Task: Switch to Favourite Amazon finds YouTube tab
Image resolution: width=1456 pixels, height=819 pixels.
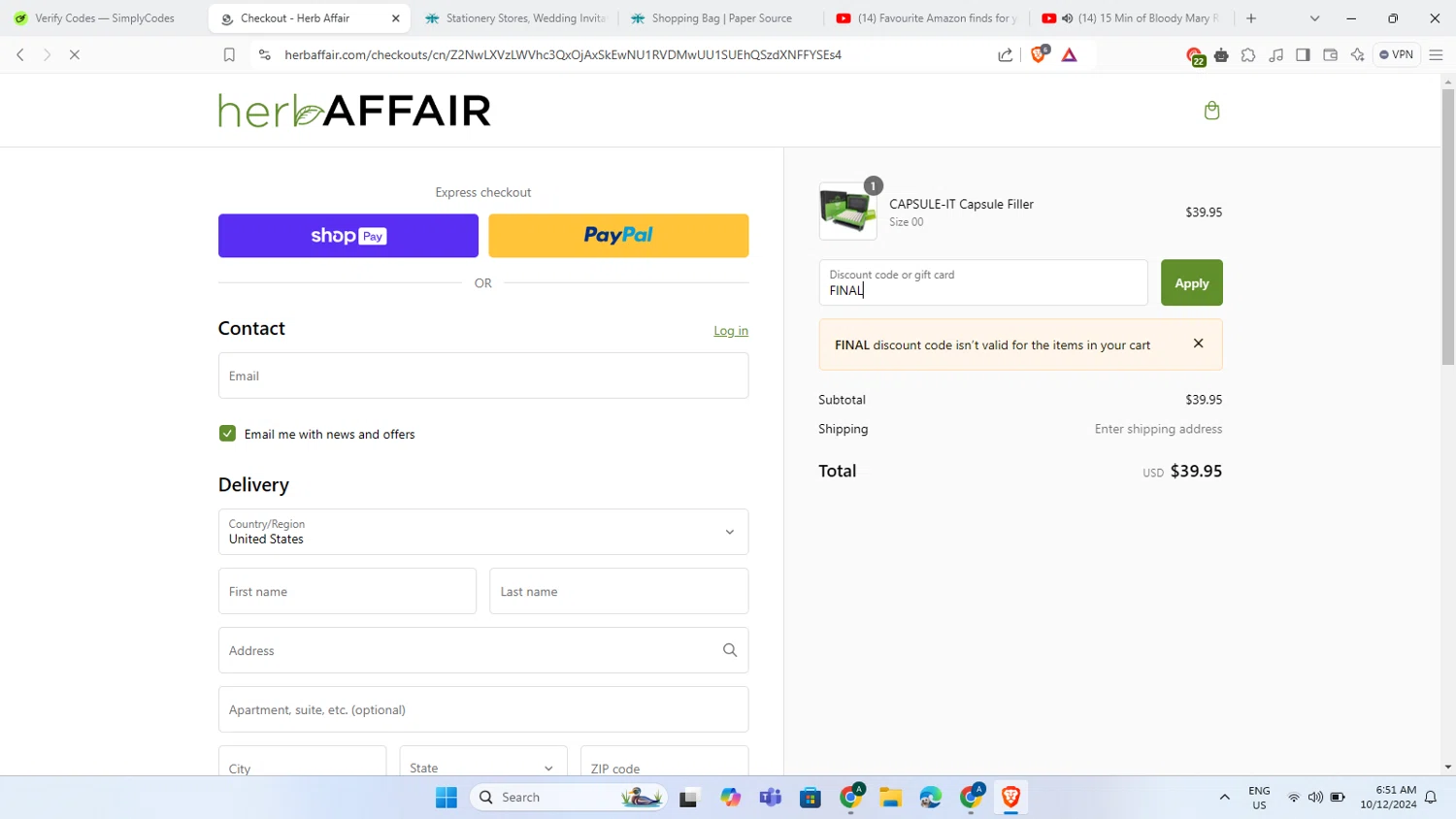Action: tap(926, 18)
